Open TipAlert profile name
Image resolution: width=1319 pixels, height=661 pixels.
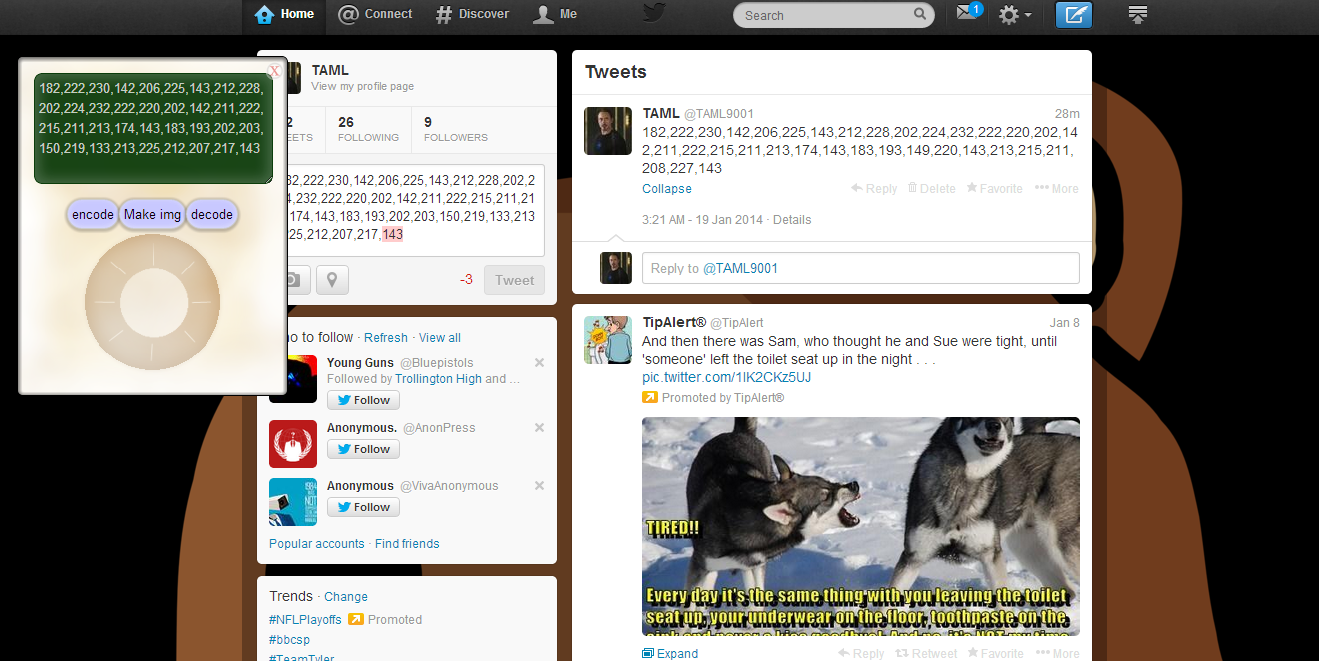point(674,322)
